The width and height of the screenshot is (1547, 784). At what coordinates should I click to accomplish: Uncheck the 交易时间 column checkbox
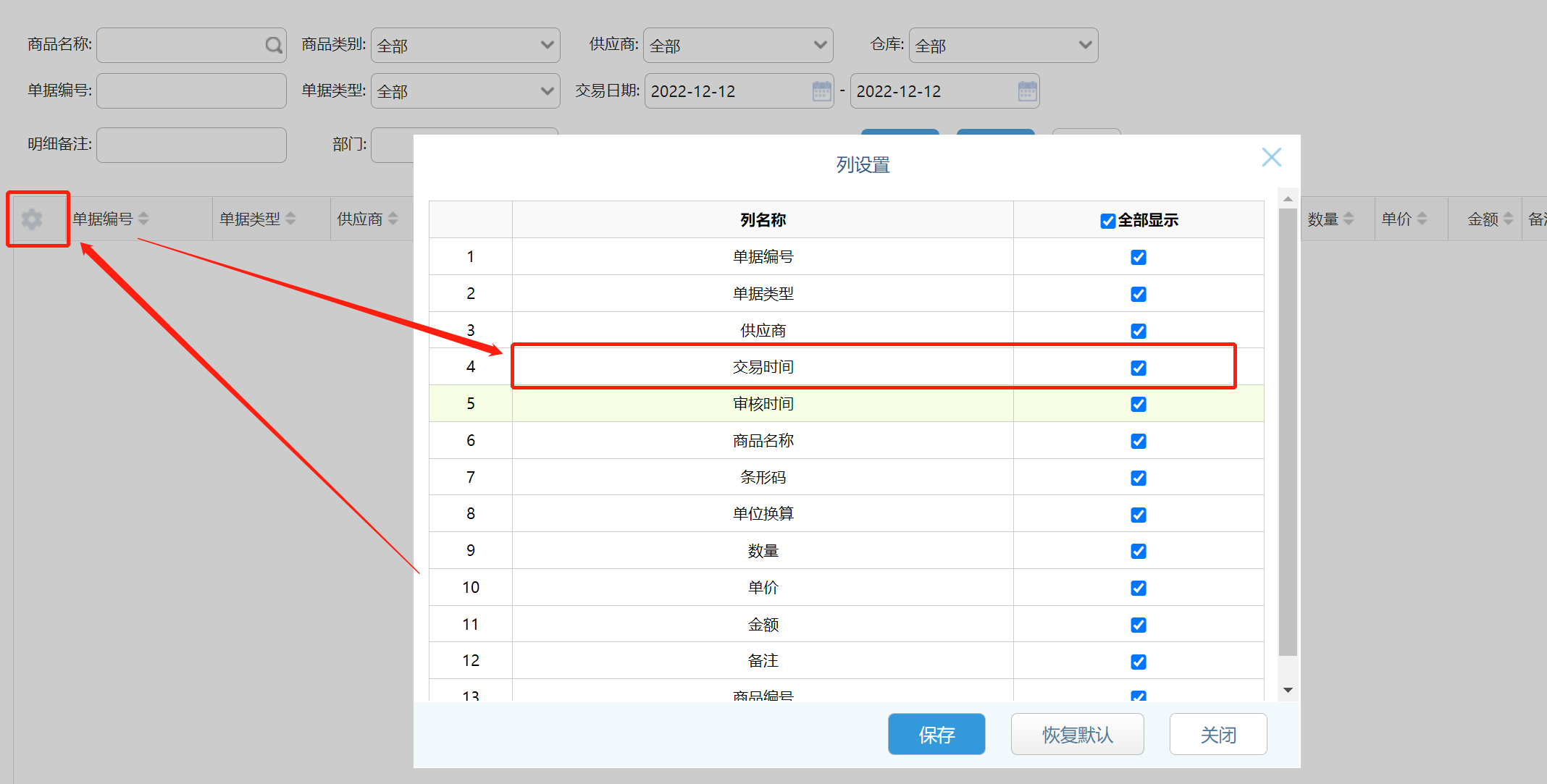(x=1138, y=368)
